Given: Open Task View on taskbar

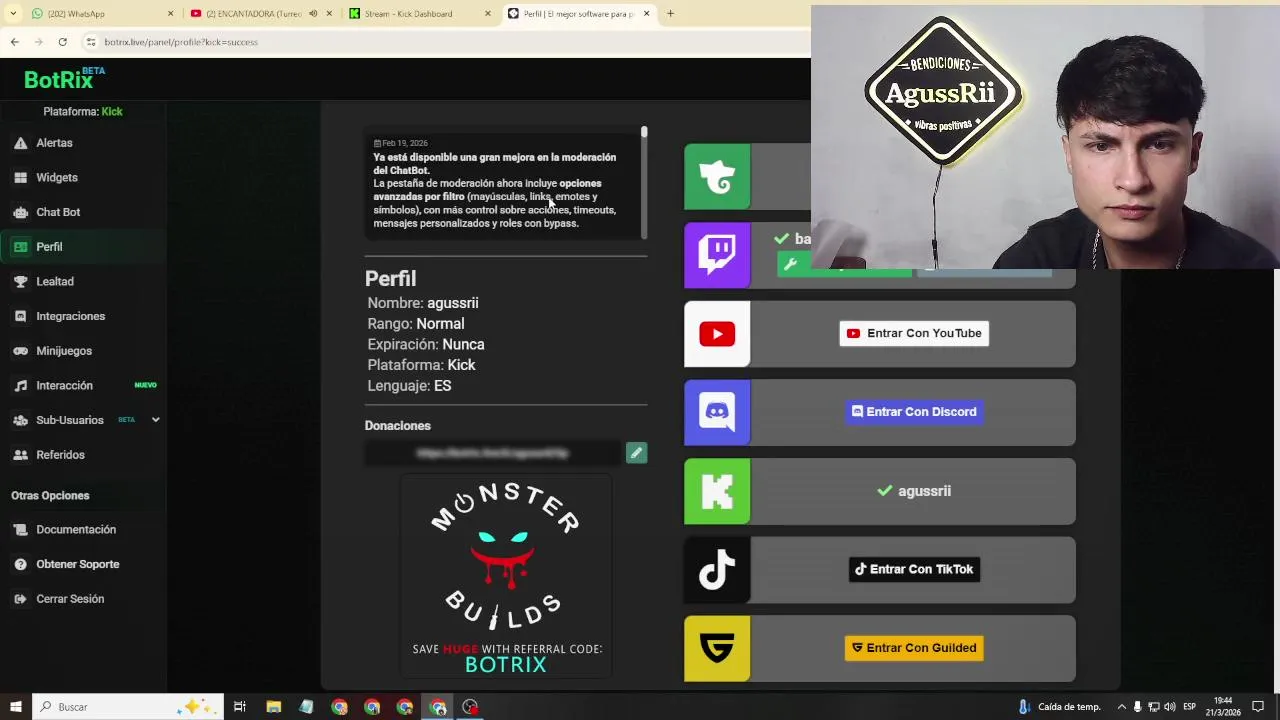Looking at the screenshot, I should tap(240, 707).
